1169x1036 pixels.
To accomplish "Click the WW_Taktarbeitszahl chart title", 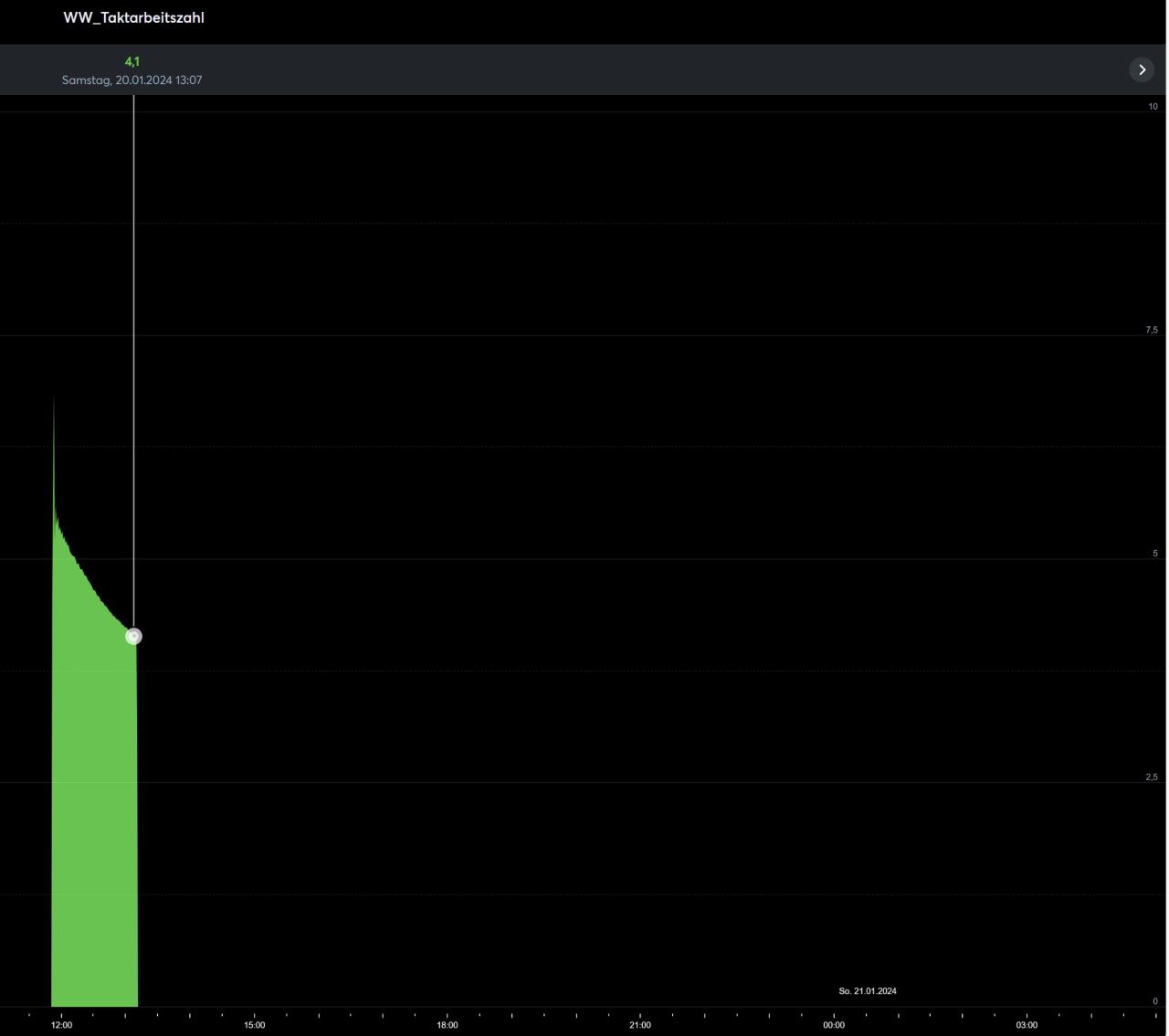I will point(133,17).
